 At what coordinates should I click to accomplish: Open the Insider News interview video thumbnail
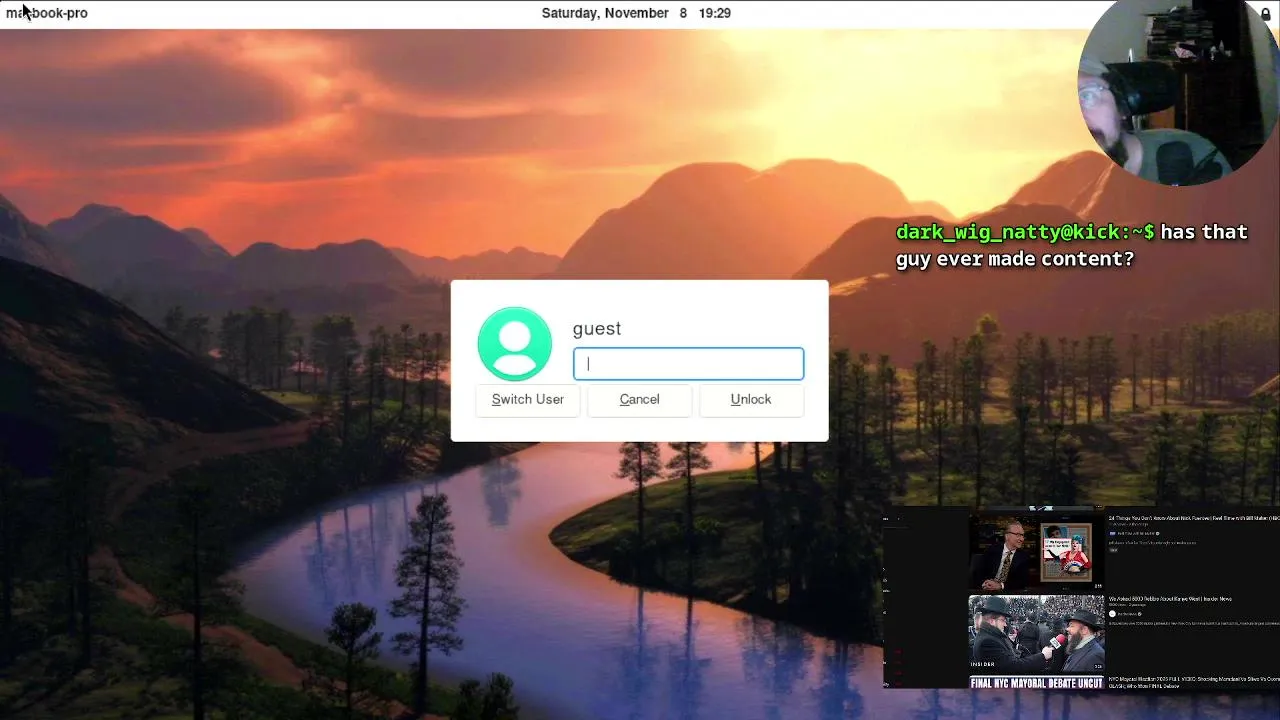point(1036,633)
